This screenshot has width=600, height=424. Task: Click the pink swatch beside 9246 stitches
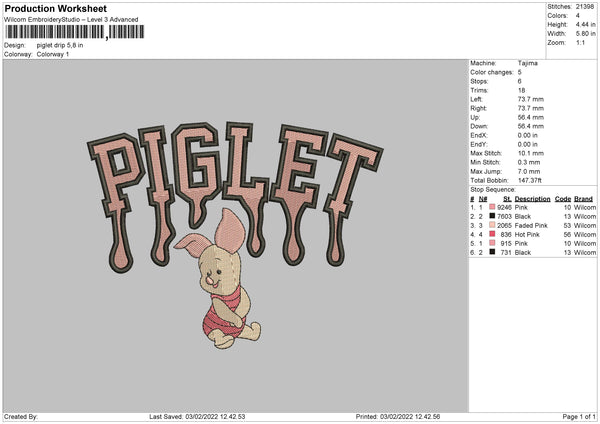[492, 207]
